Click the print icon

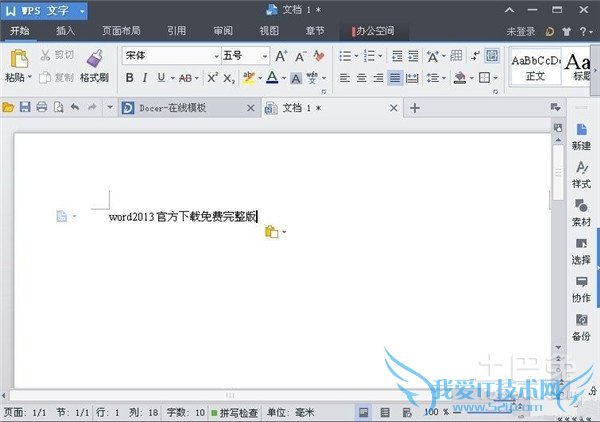[x=42, y=107]
